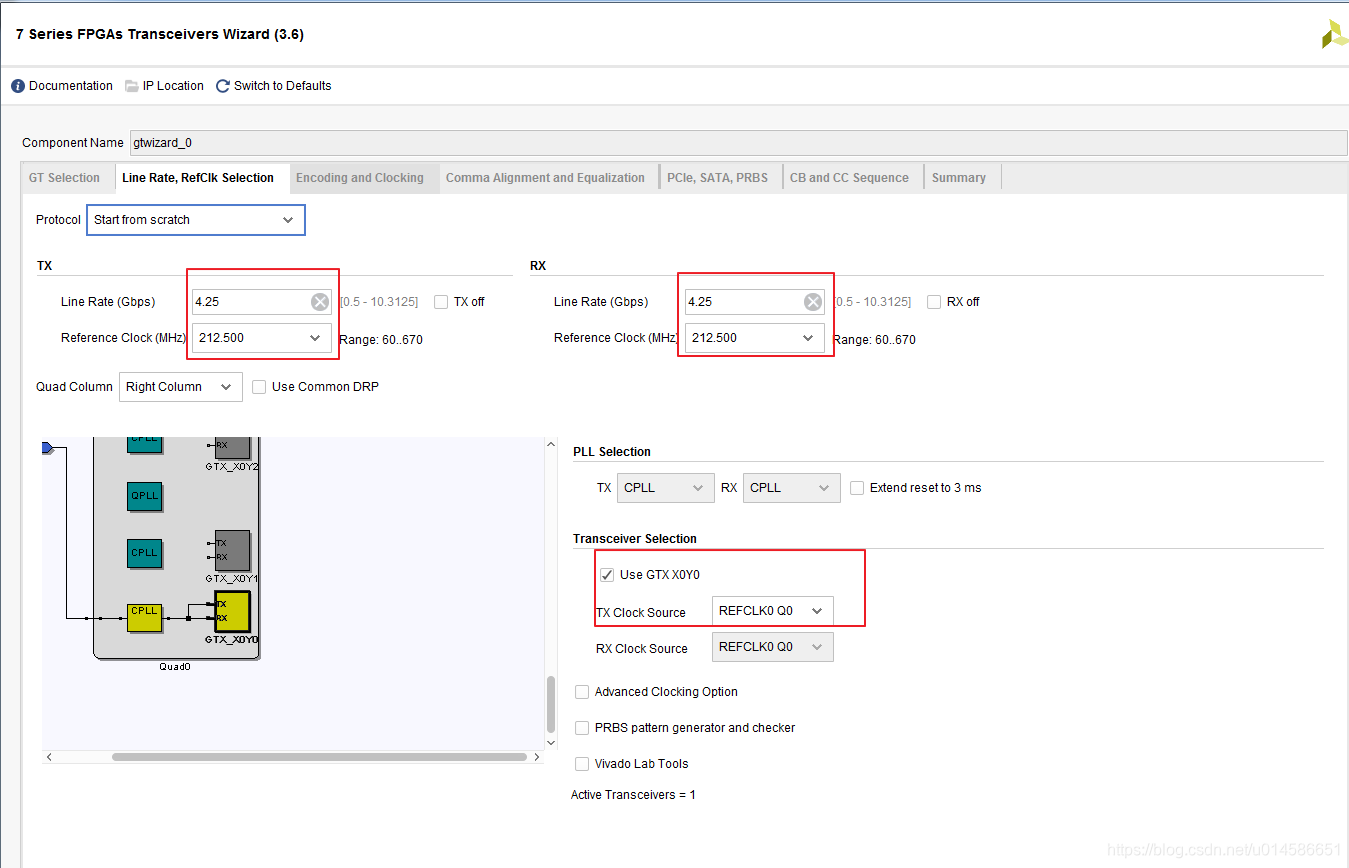This screenshot has height=868, width=1349.
Task: Enable Advanced Clocking Option
Action: coord(582,692)
